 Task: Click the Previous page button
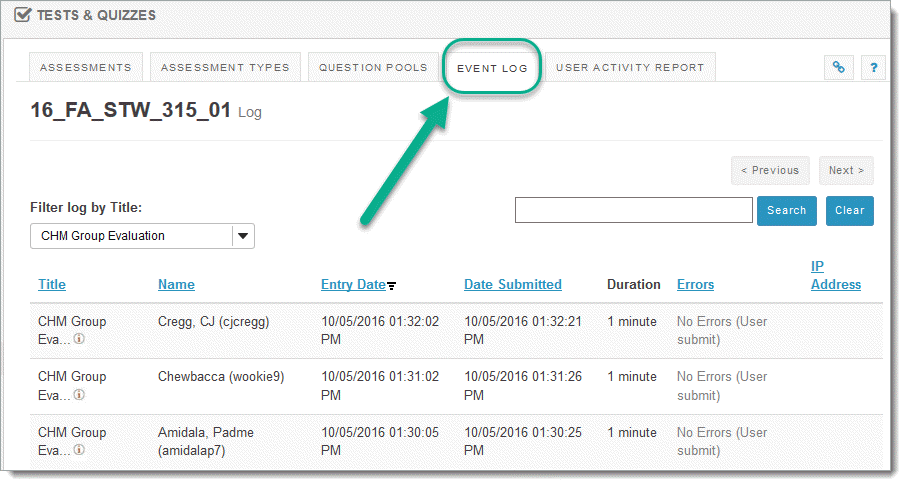[770, 170]
